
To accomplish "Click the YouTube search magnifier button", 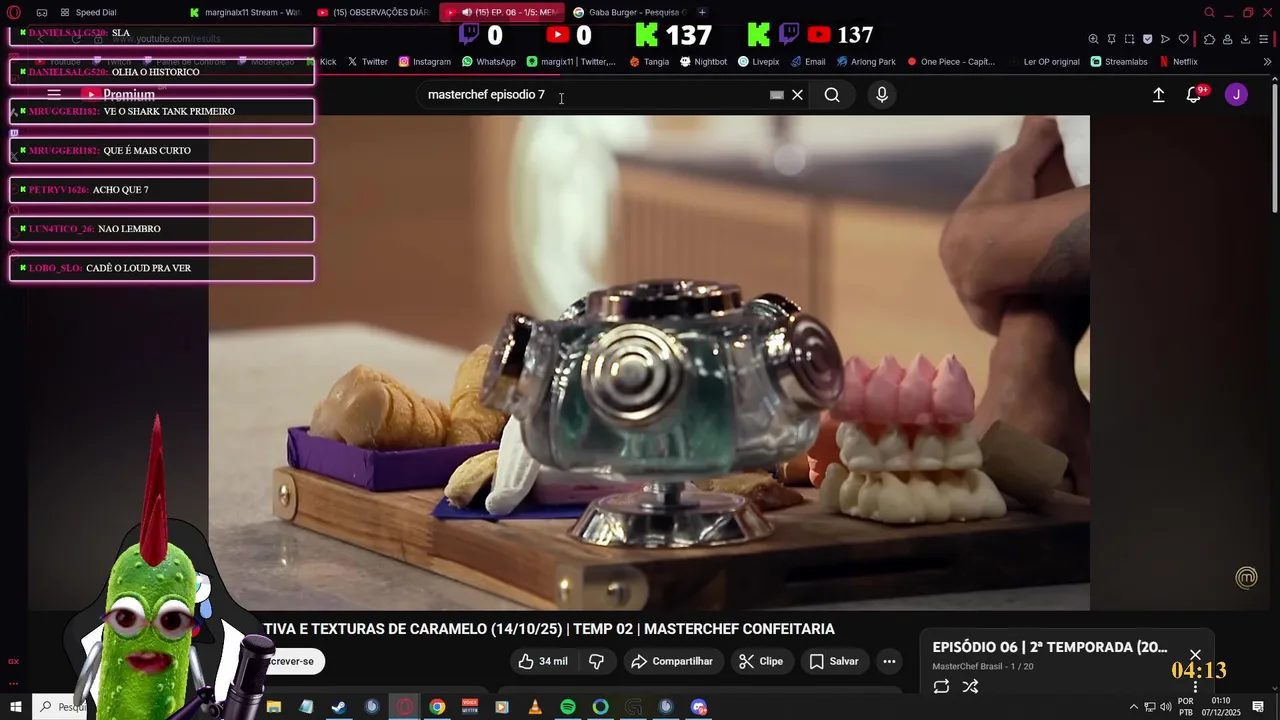I will pyautogui.click(x=832, y=95).
